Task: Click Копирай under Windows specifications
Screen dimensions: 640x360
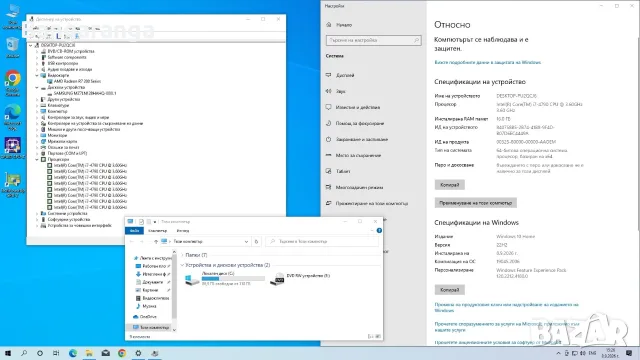Action: (449, 290)
